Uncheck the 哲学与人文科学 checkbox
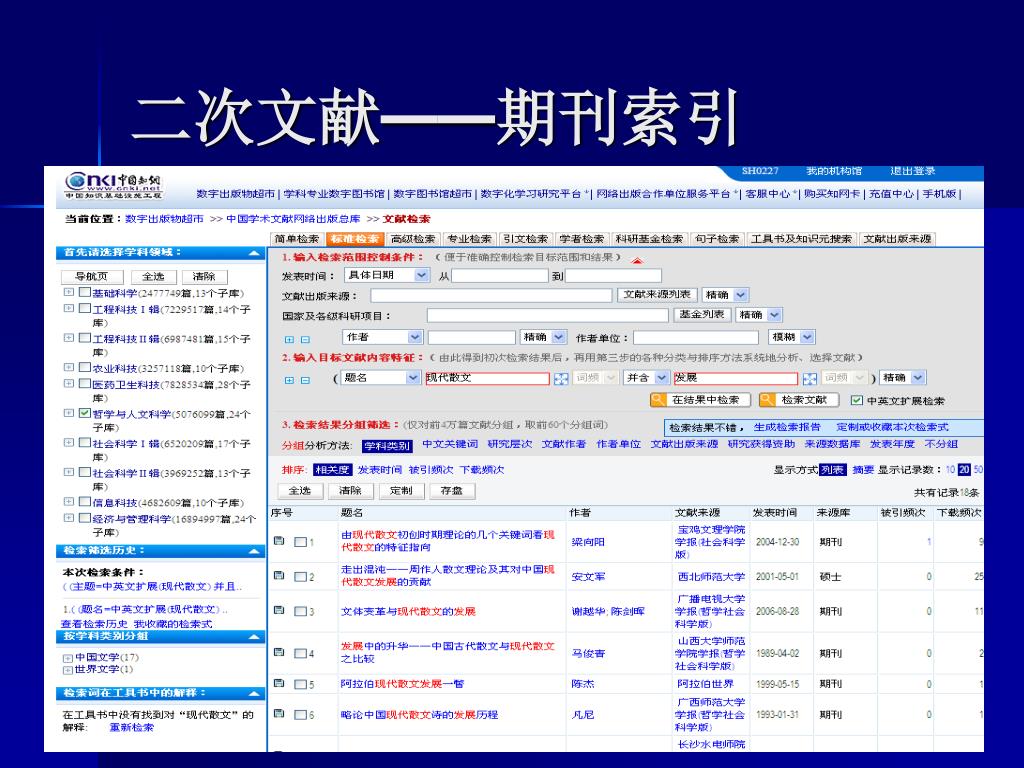Image resolution: width=1024 pixels, height=768 pixels. coord(84,413)
